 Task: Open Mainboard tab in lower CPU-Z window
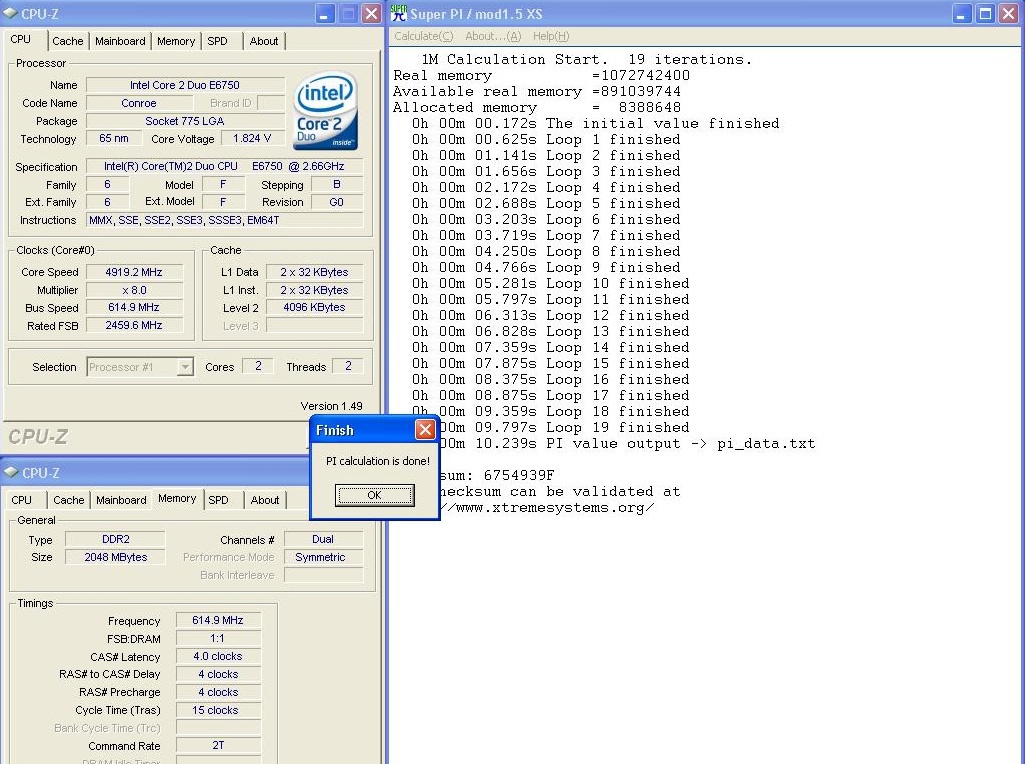pos(121,500)
